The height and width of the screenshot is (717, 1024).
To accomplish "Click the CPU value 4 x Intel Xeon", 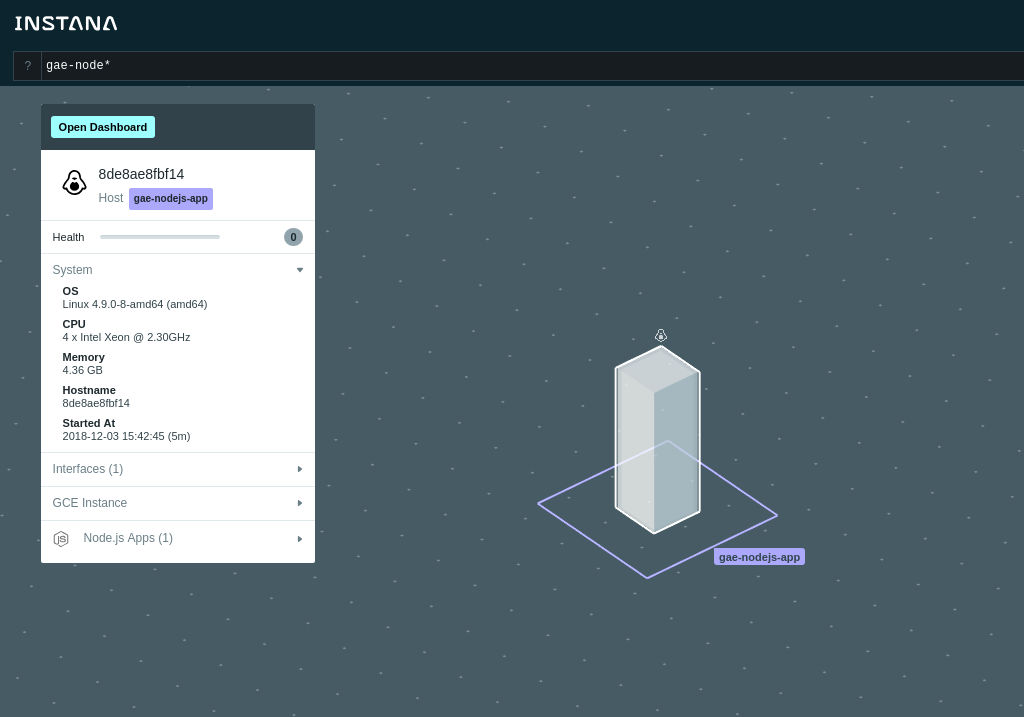I will (126, 338).
